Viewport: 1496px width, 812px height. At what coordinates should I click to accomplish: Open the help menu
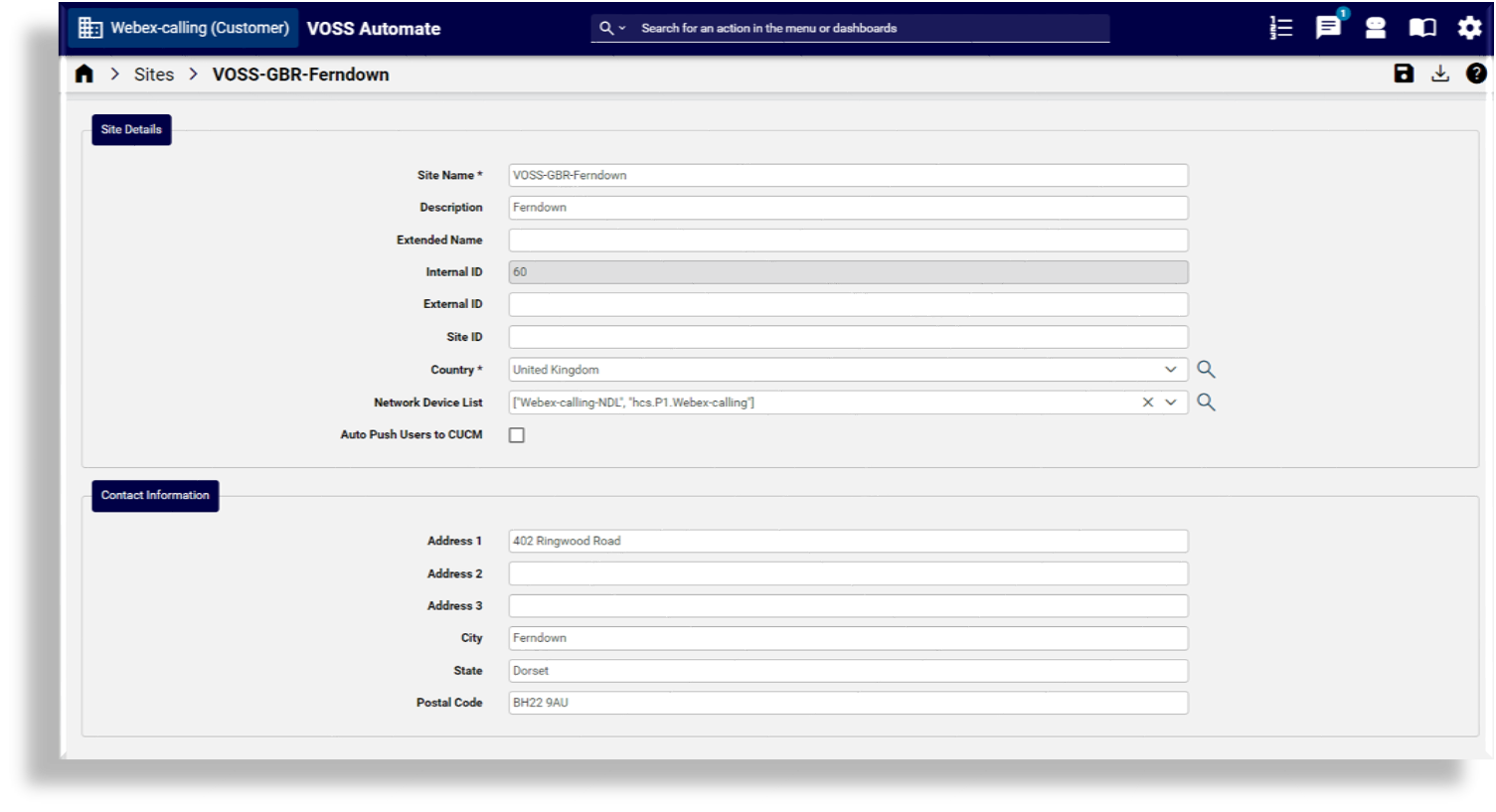pyautogui.click(x=1475, y=73)
